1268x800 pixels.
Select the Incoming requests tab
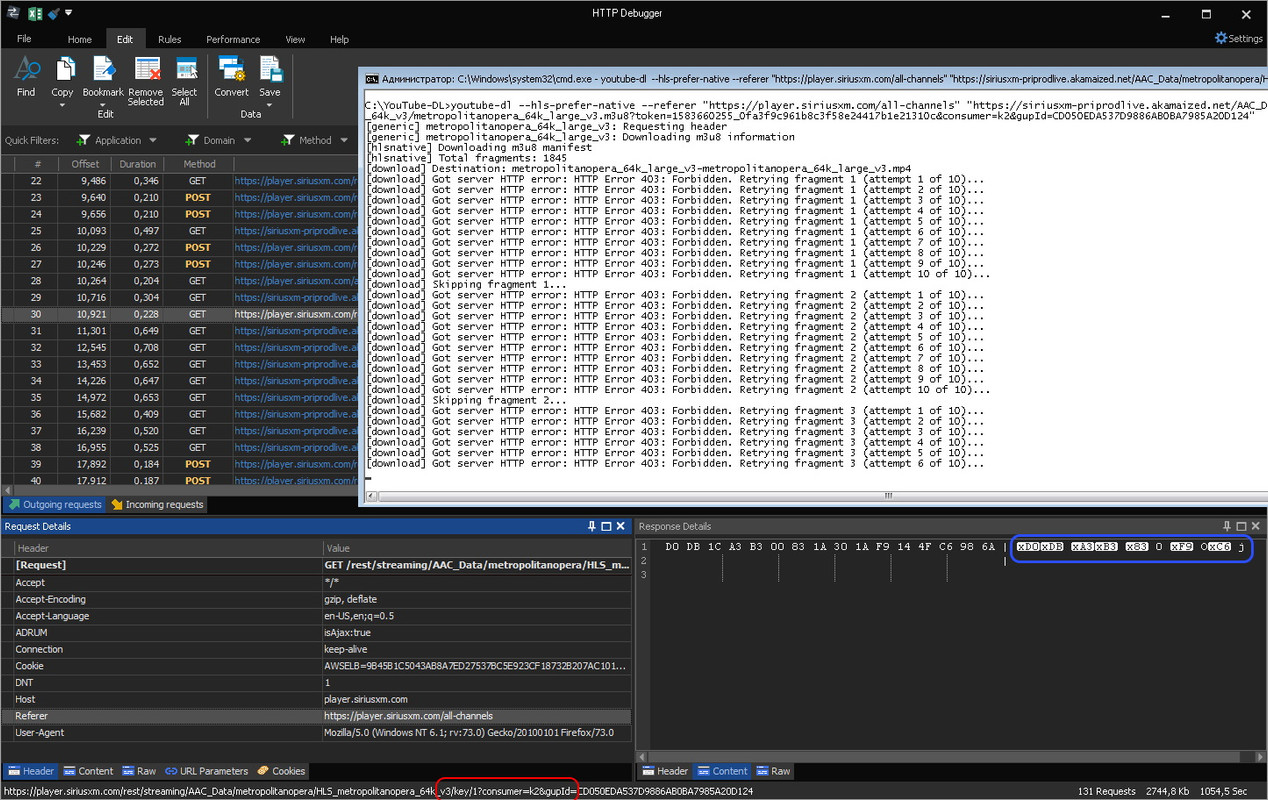click(x=157, y=505)
